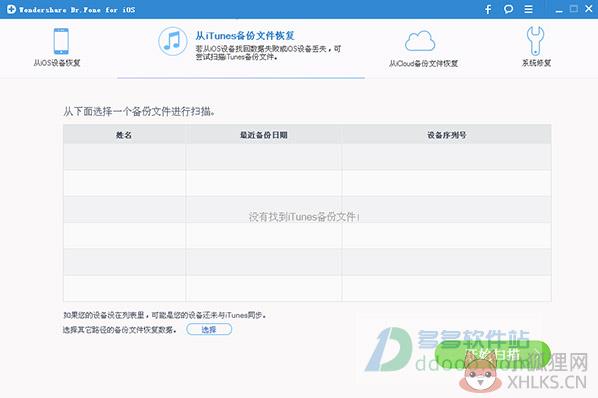
Task: Open the Facebook share icon
Action: tap(488, 9)
